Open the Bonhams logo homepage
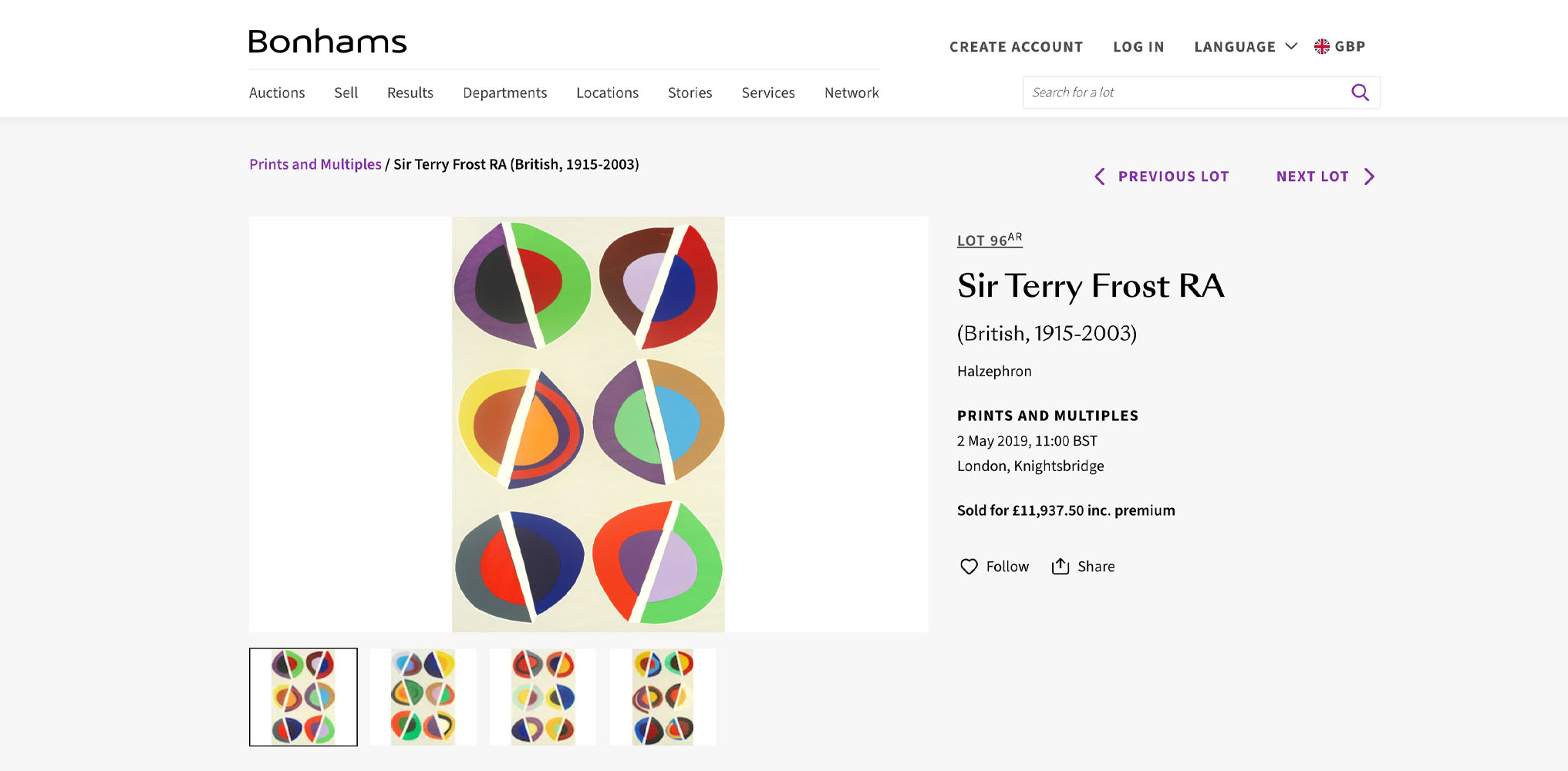This screenshot has height=771, width=1568. 327,42
